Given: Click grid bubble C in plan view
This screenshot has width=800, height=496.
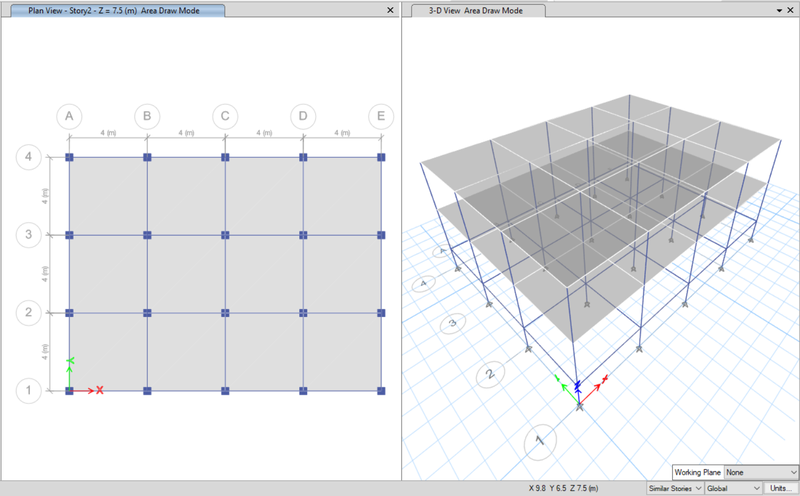Looking at the screenshot, I should click(x=225, y=116).
